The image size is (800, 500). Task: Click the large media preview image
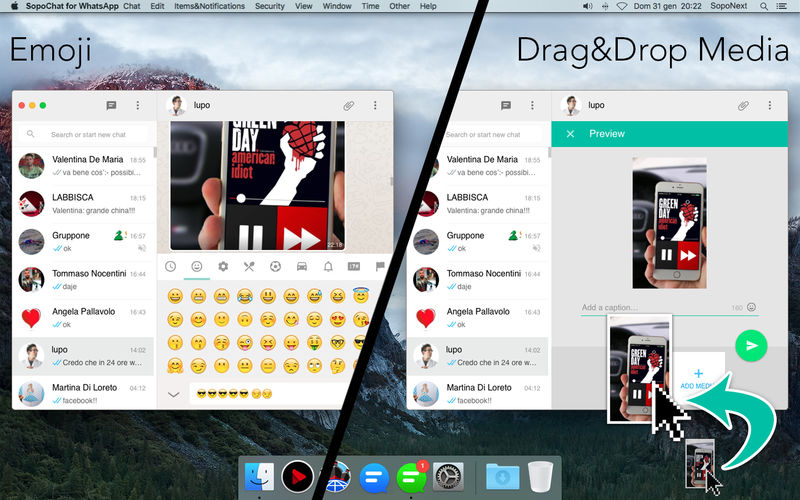click(669, 223)
